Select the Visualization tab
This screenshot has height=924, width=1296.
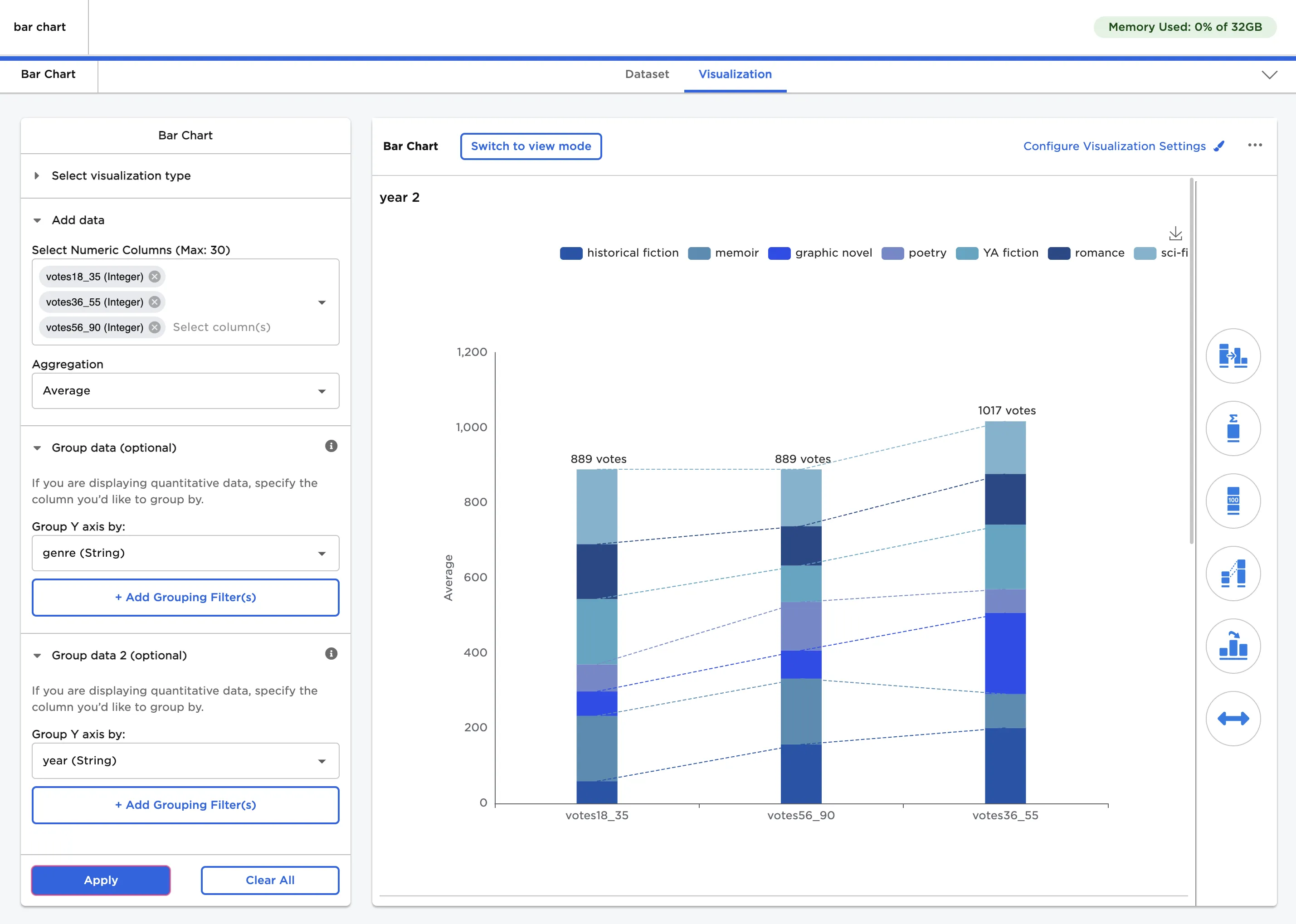click(735, 74)
